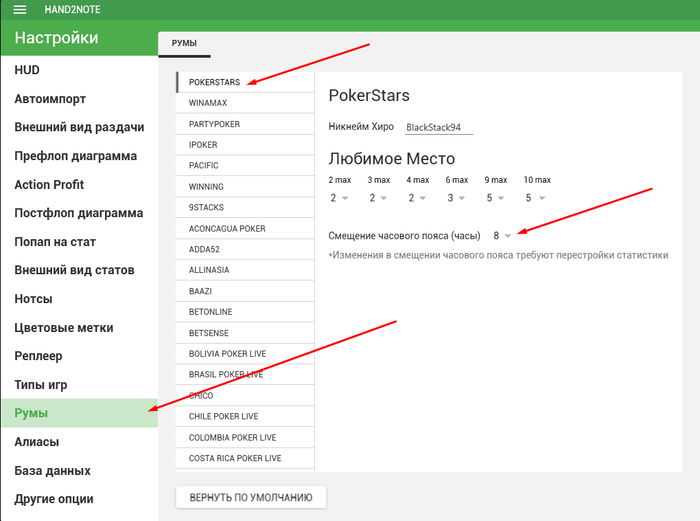
Task: Select ADDA52 room
Action: point(245,249)
